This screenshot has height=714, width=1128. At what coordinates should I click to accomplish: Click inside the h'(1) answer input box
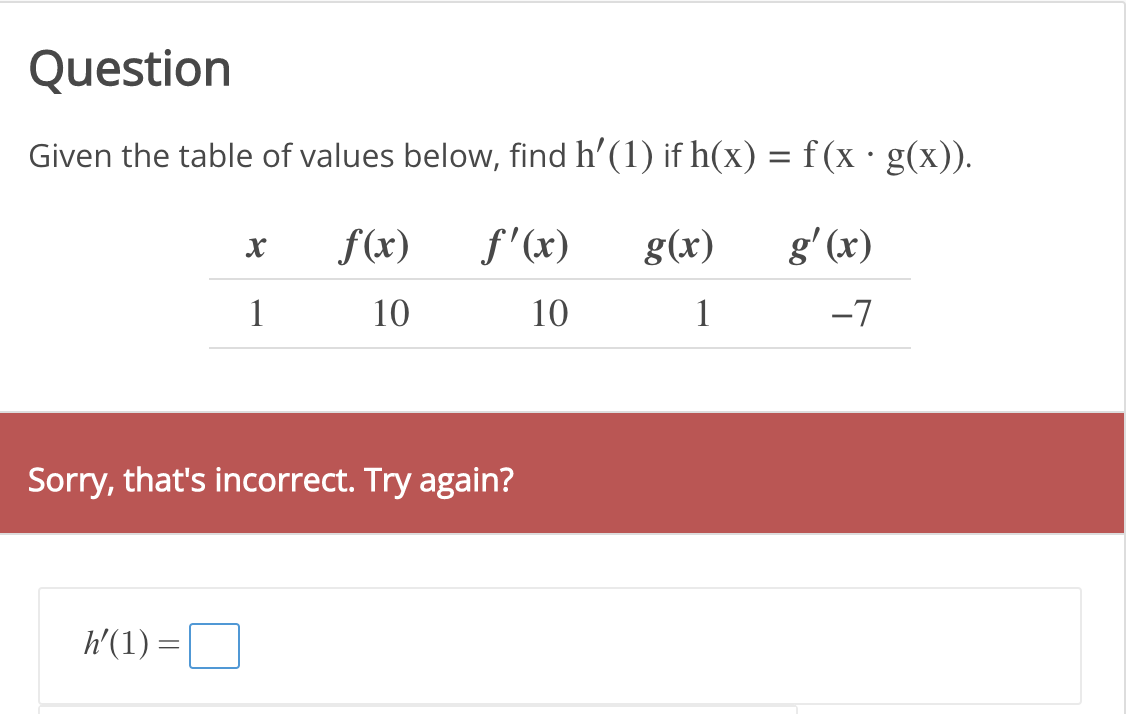[213, 646]
